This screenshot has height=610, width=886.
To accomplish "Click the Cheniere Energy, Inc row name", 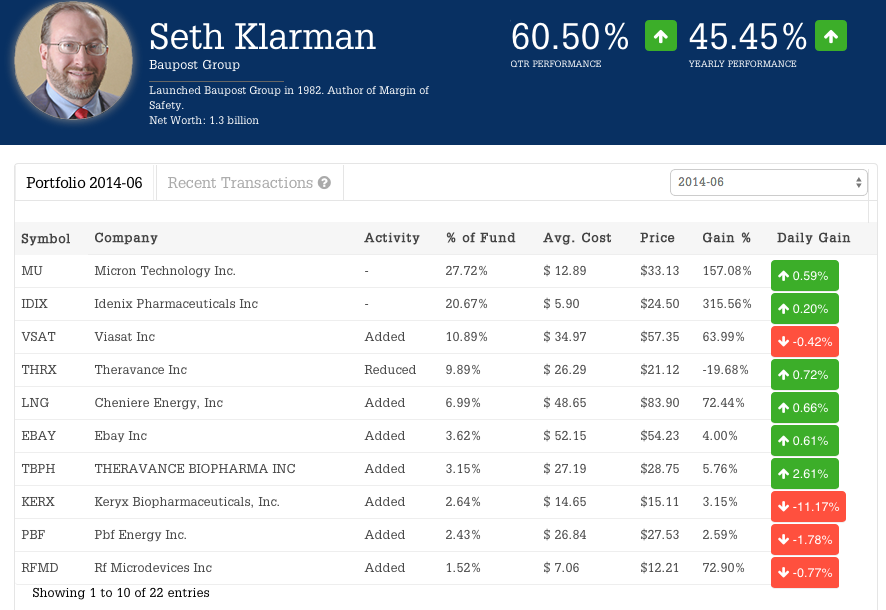I will click(158, 403).
